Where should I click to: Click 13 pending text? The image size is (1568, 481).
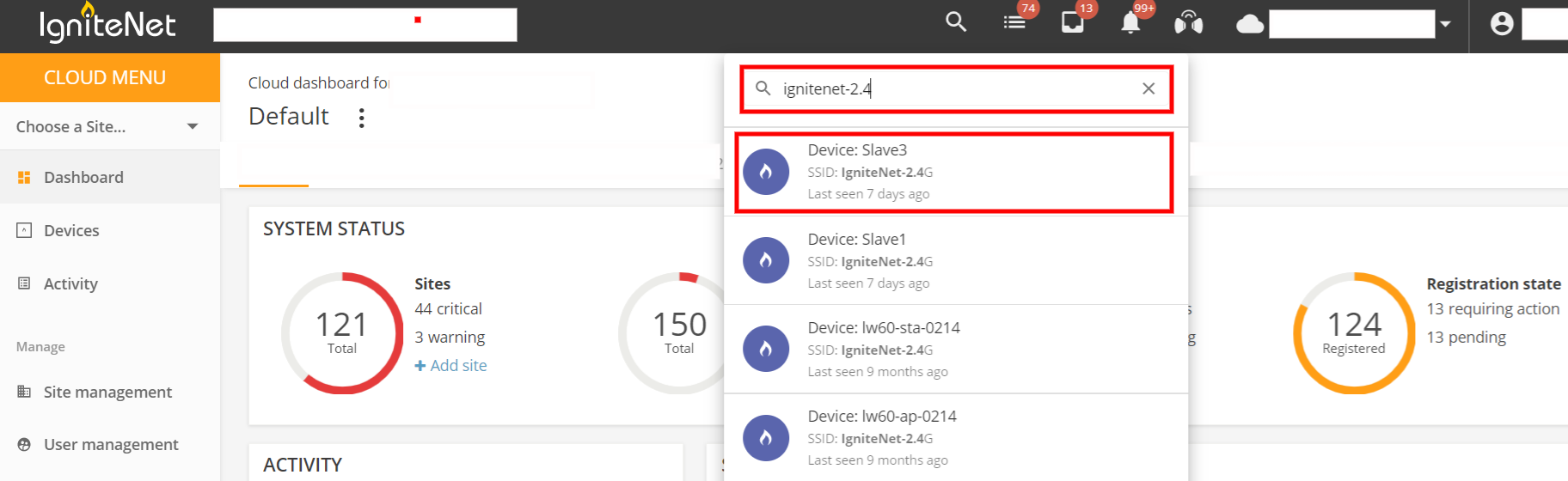coord(1467,337)
